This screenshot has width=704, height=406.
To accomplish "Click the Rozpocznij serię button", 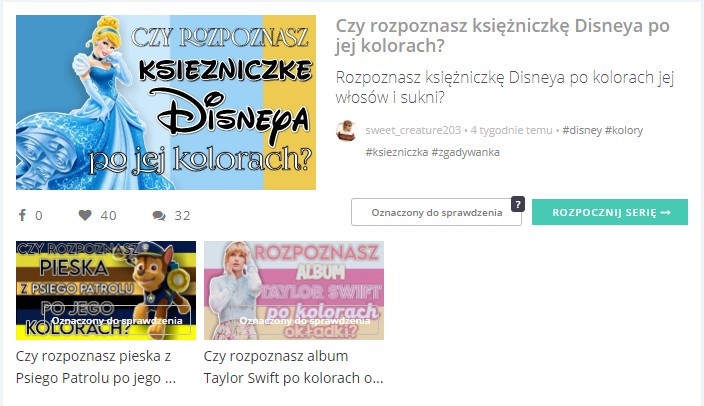I will point(610,212).
